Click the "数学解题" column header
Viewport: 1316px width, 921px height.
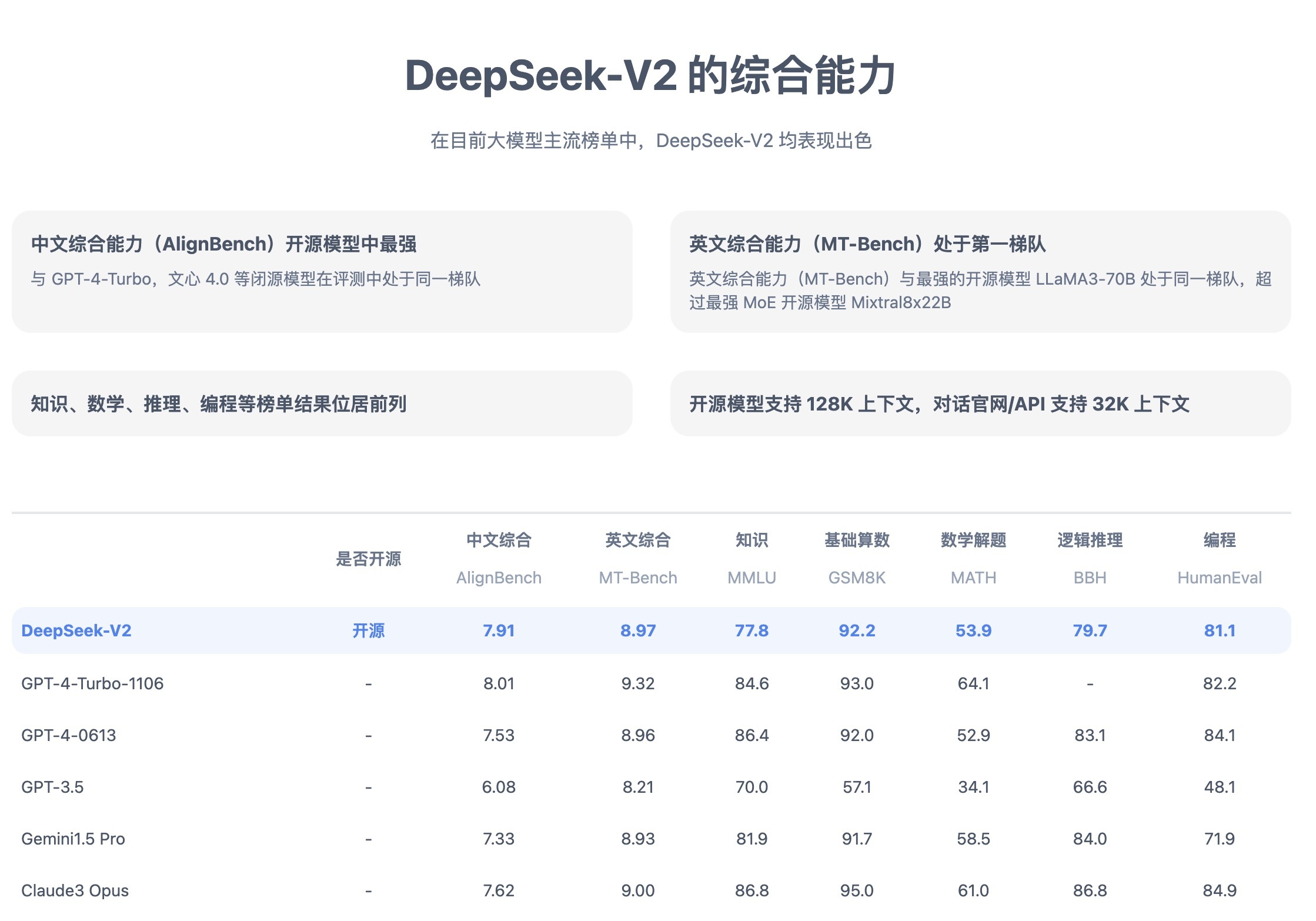tap(973, 540)
